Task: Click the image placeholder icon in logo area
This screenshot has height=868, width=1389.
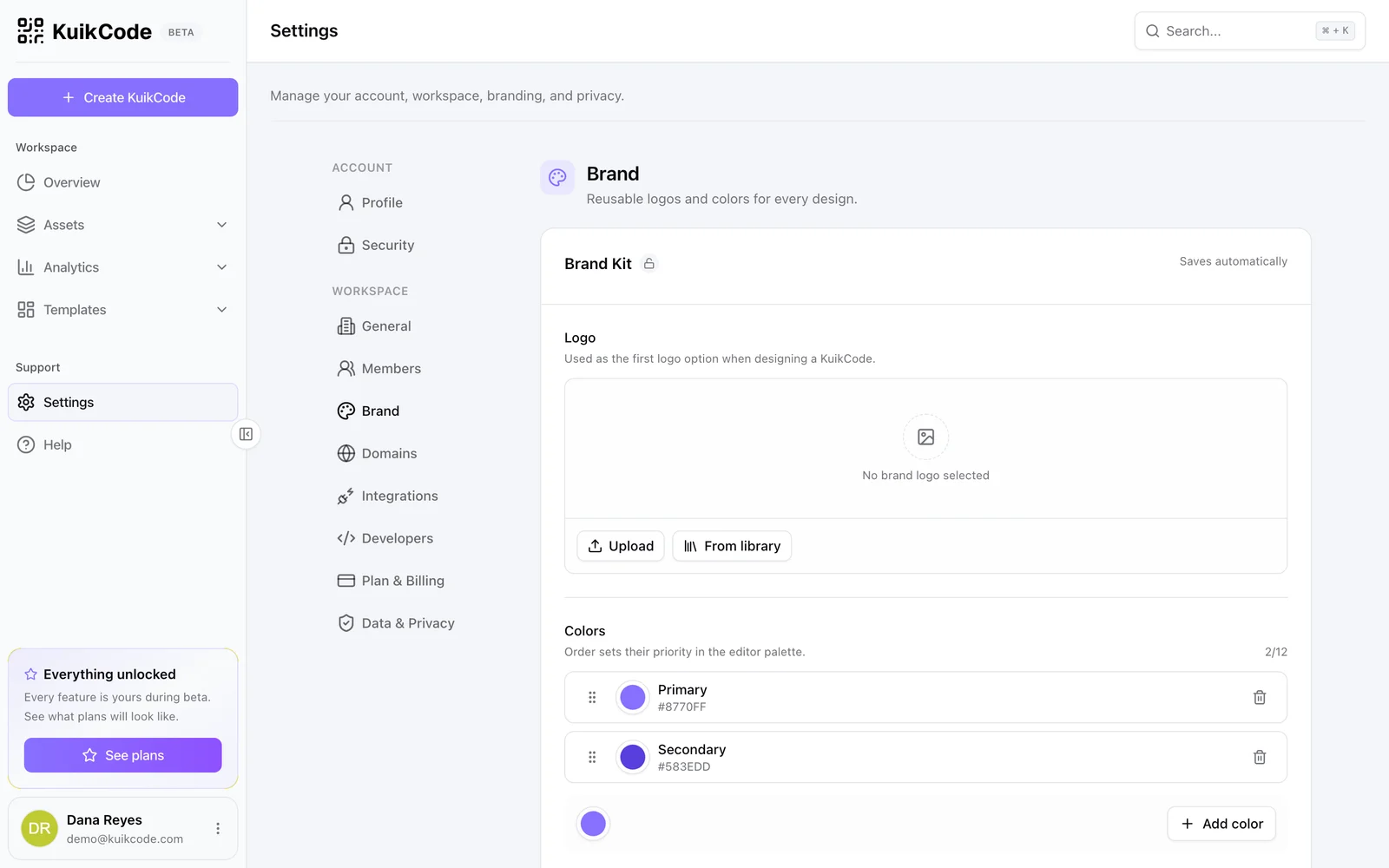Action: tap(925, 437)
